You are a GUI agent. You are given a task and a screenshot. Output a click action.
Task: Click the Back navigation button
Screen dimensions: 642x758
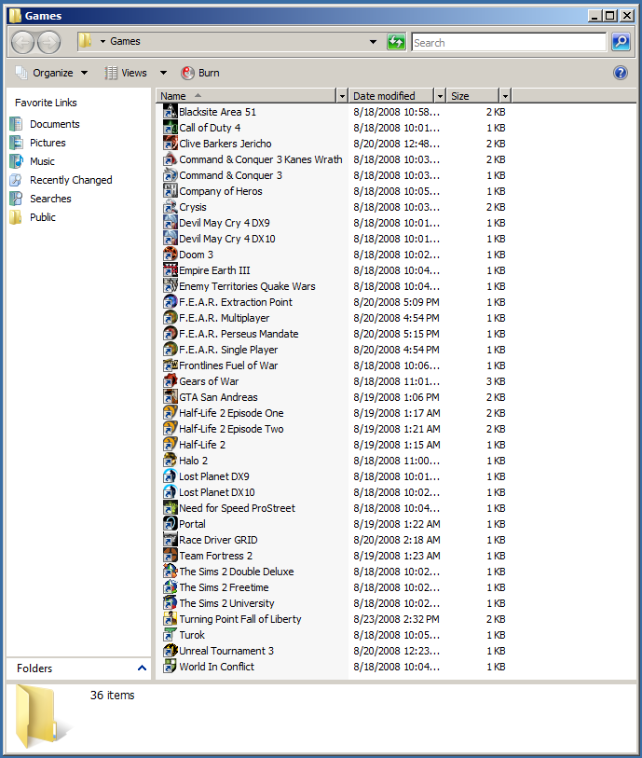pyautogui.click(x=22, y=42)
